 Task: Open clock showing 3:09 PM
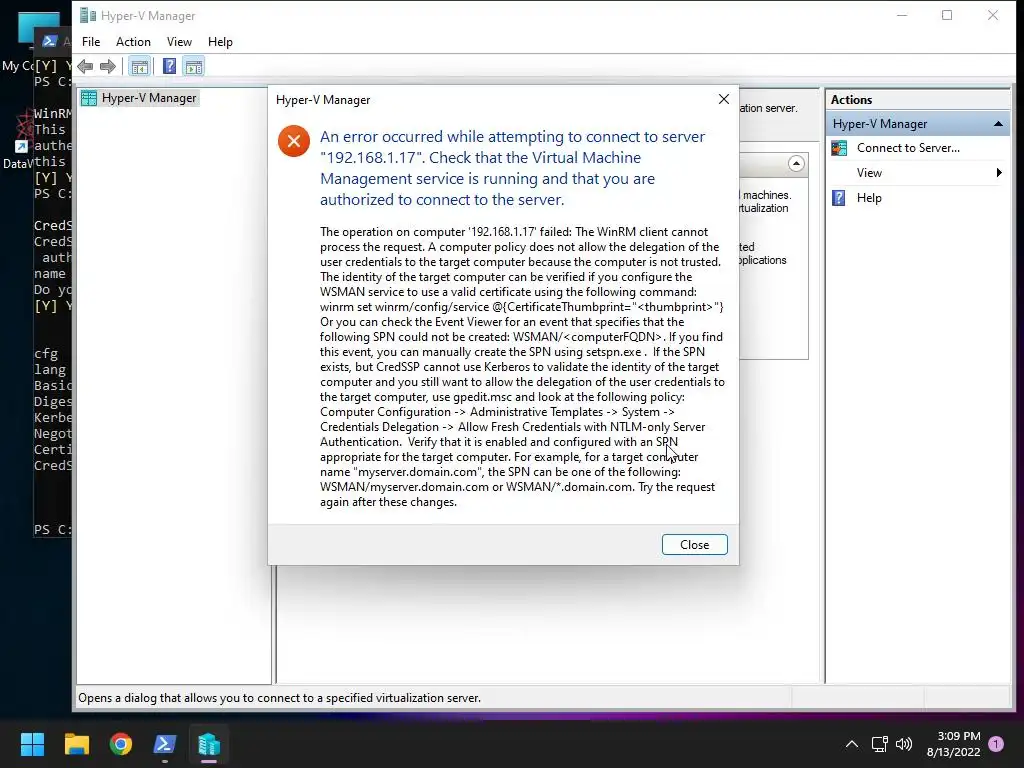[x=953, y=744]
